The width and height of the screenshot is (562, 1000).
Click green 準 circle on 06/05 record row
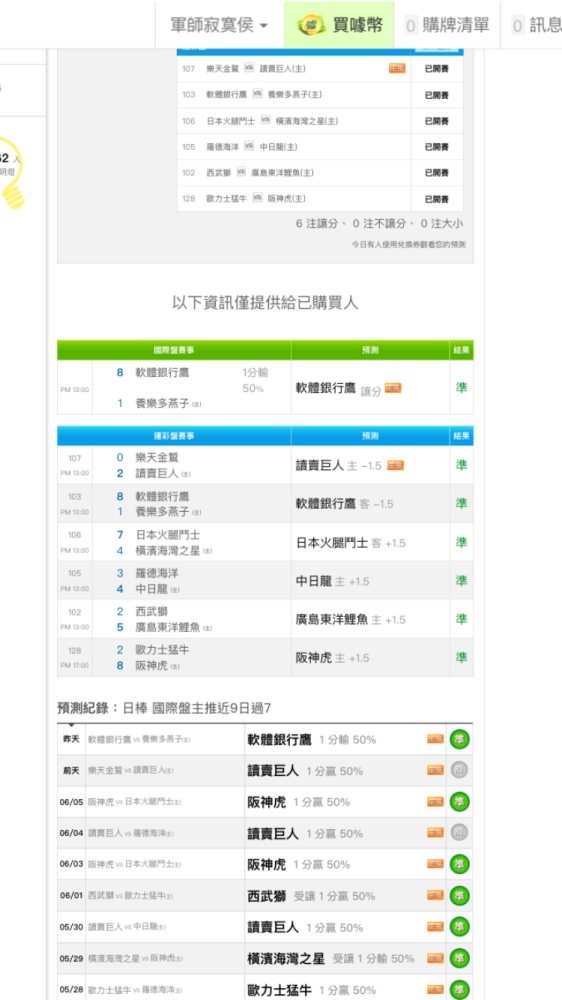pos(459,802)
